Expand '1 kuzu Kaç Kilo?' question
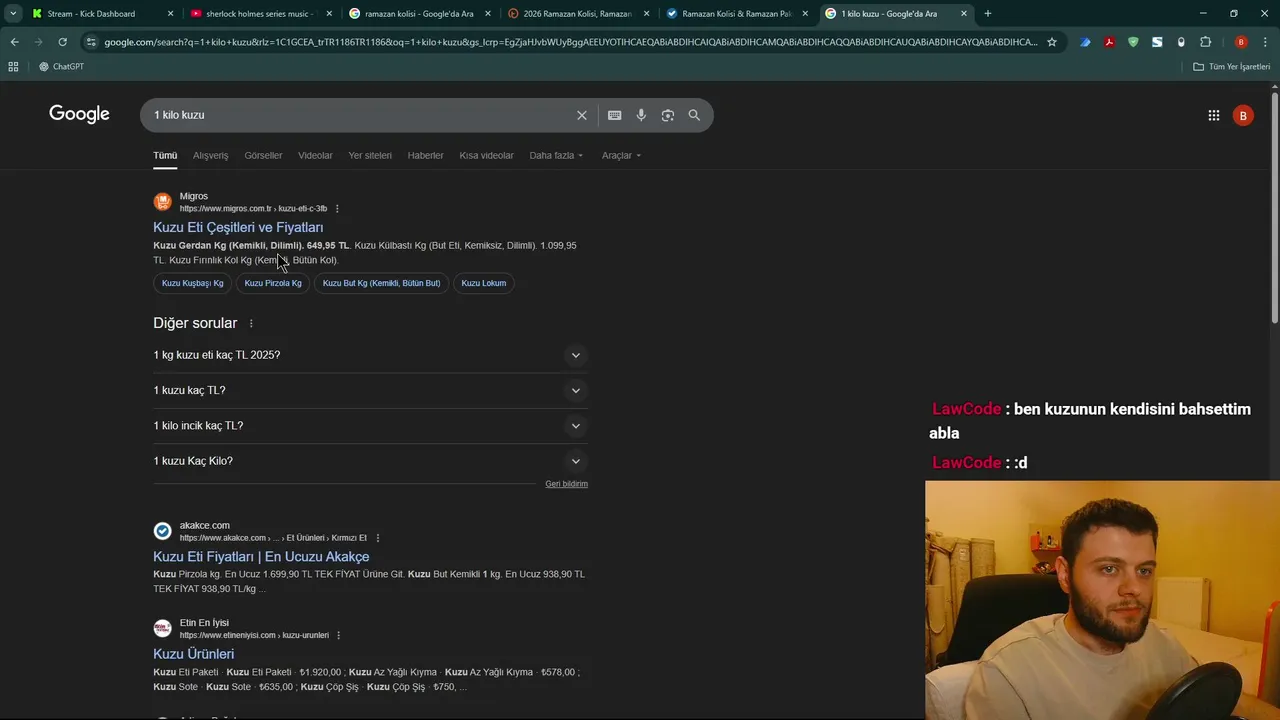The height and width of the screenshot is (720, 1280). click(370, 461)
